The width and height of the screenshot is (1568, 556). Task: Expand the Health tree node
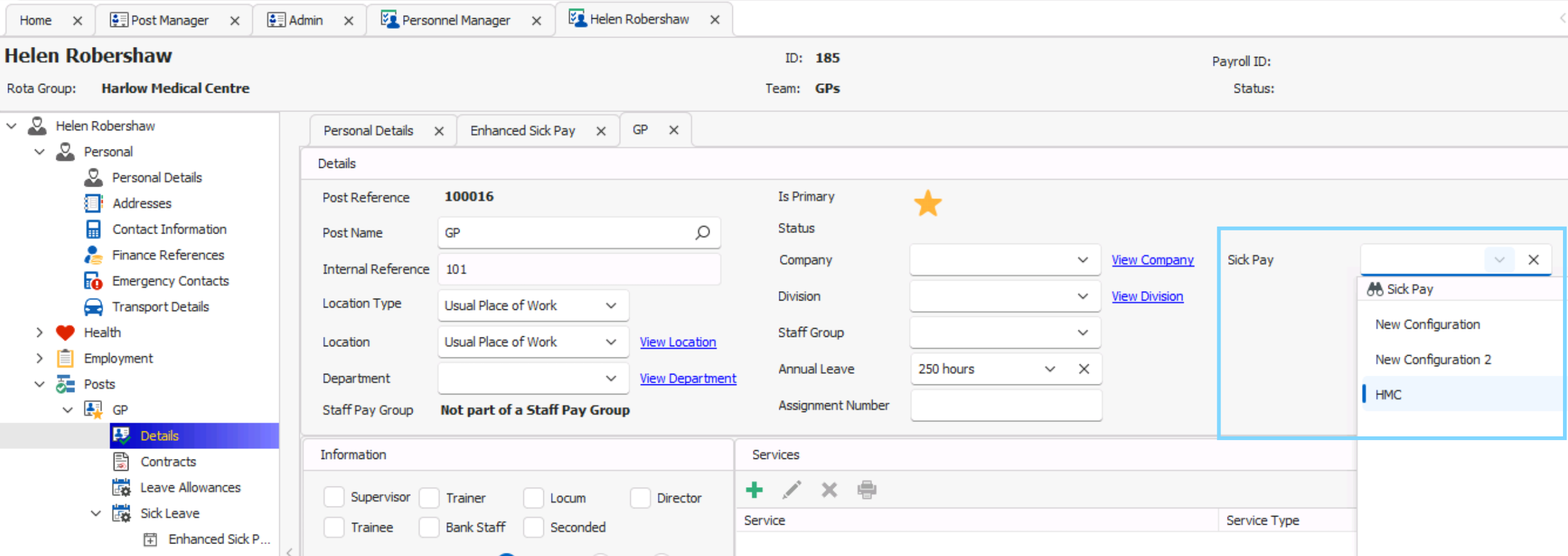(39, 332)
